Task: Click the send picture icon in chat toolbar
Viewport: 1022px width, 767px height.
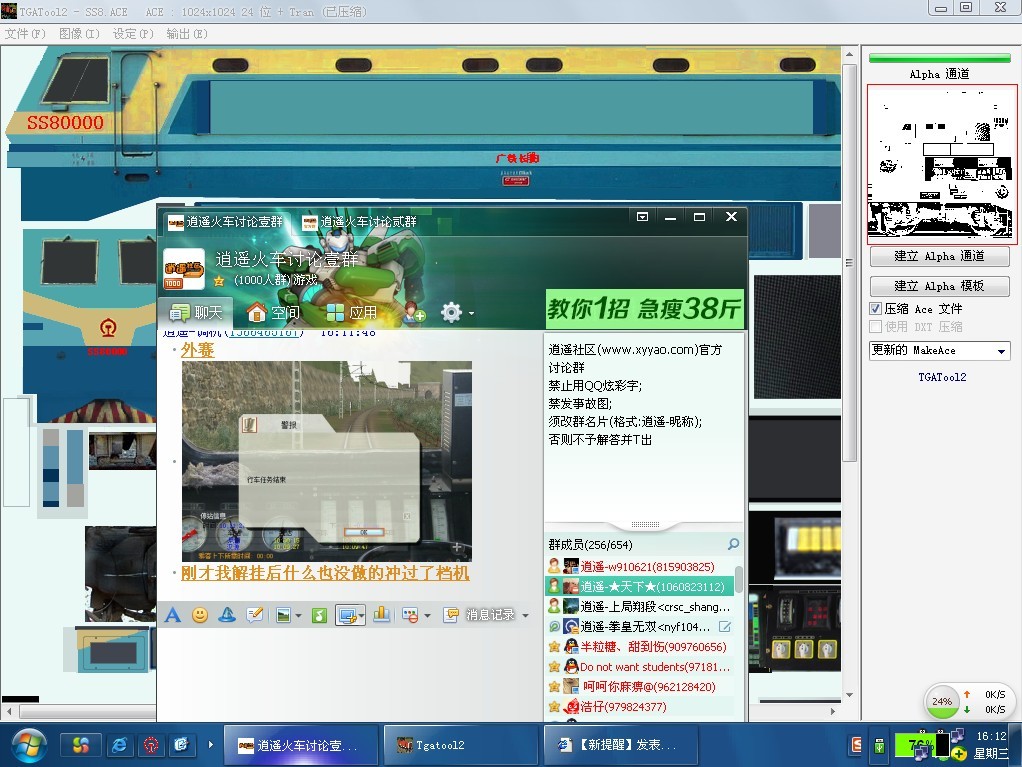Action: tap(284, 615)
